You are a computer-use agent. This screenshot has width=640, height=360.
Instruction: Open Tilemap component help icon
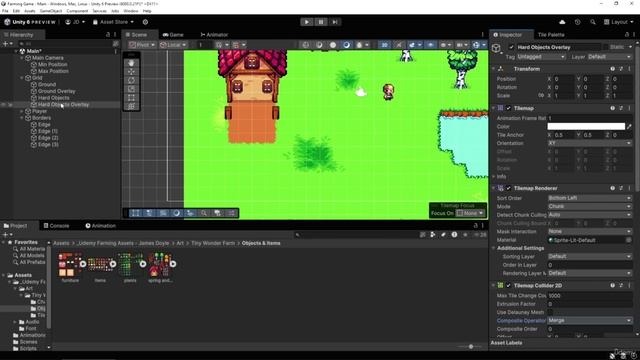pos(612,108)
